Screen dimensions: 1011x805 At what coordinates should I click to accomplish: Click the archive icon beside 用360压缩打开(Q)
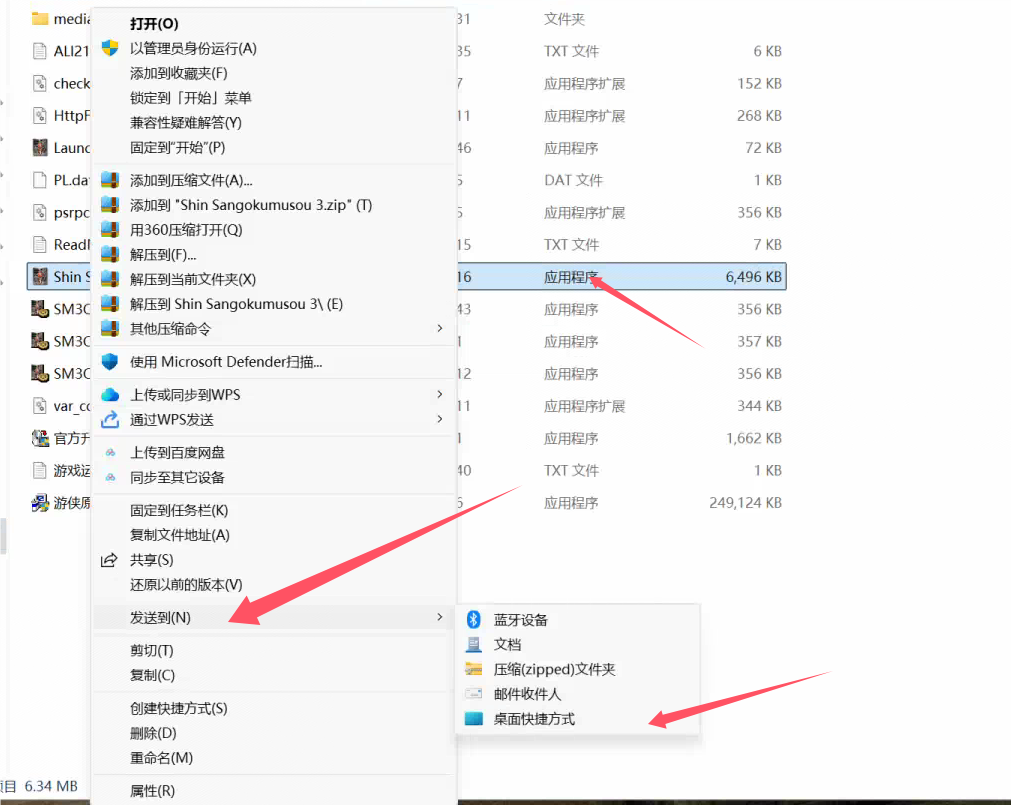110,229
